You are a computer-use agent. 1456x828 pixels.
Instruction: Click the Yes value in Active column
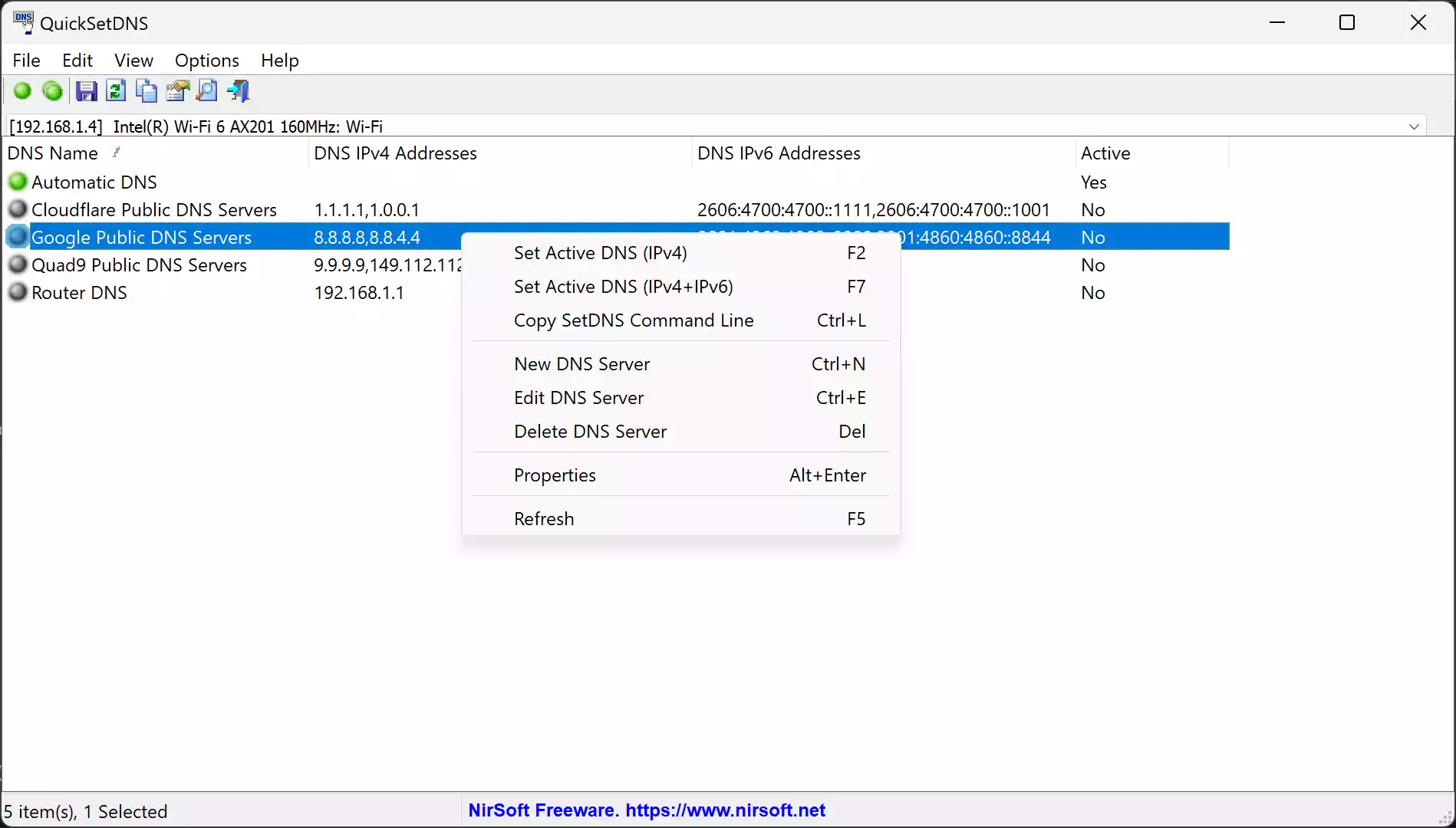(x=1093, y=182)
